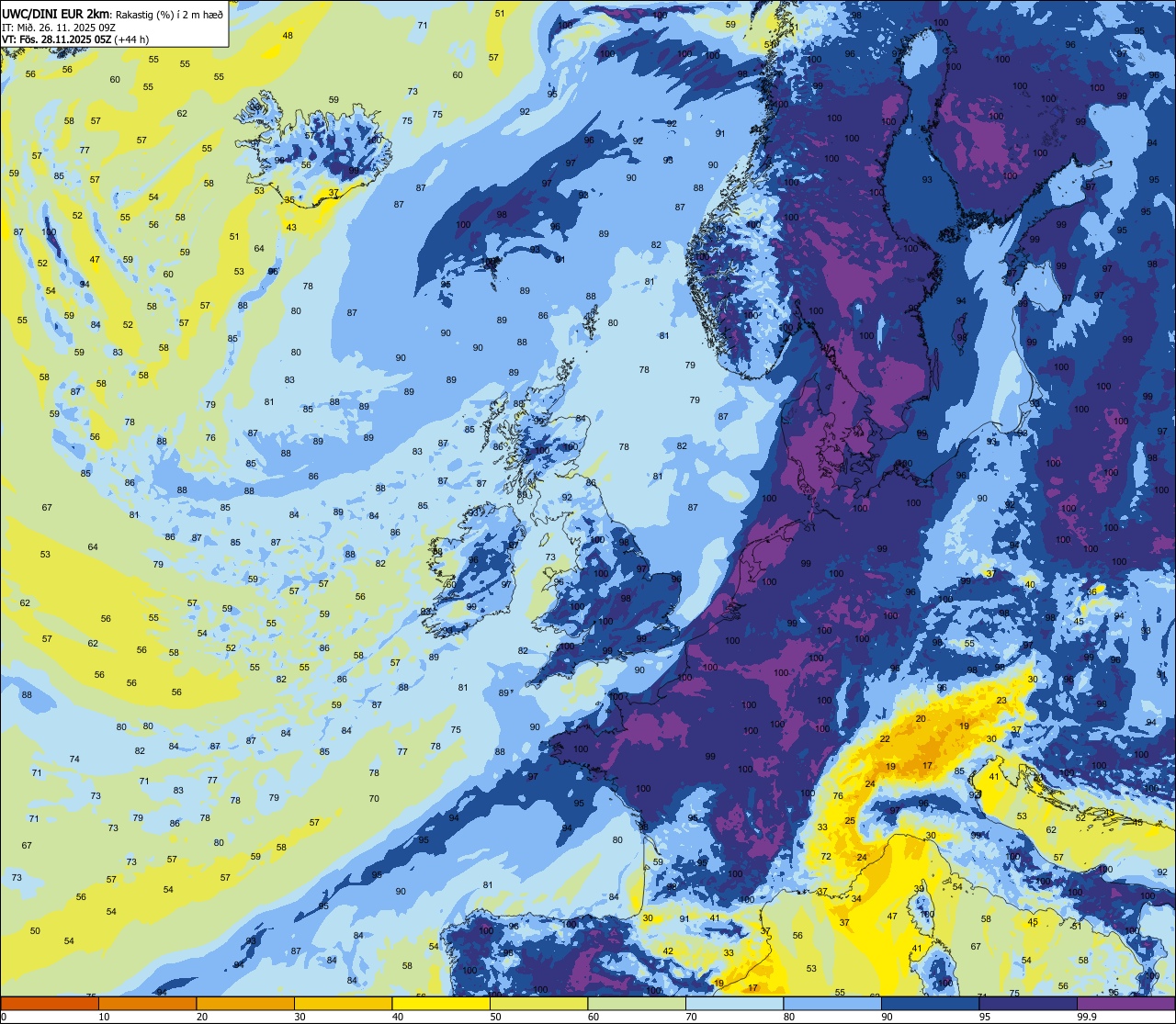Click the parameter label "Rakastig (%) í 2 m hæð"
This screenshot has height=1024, width=1176.
[x=170, y=14]
